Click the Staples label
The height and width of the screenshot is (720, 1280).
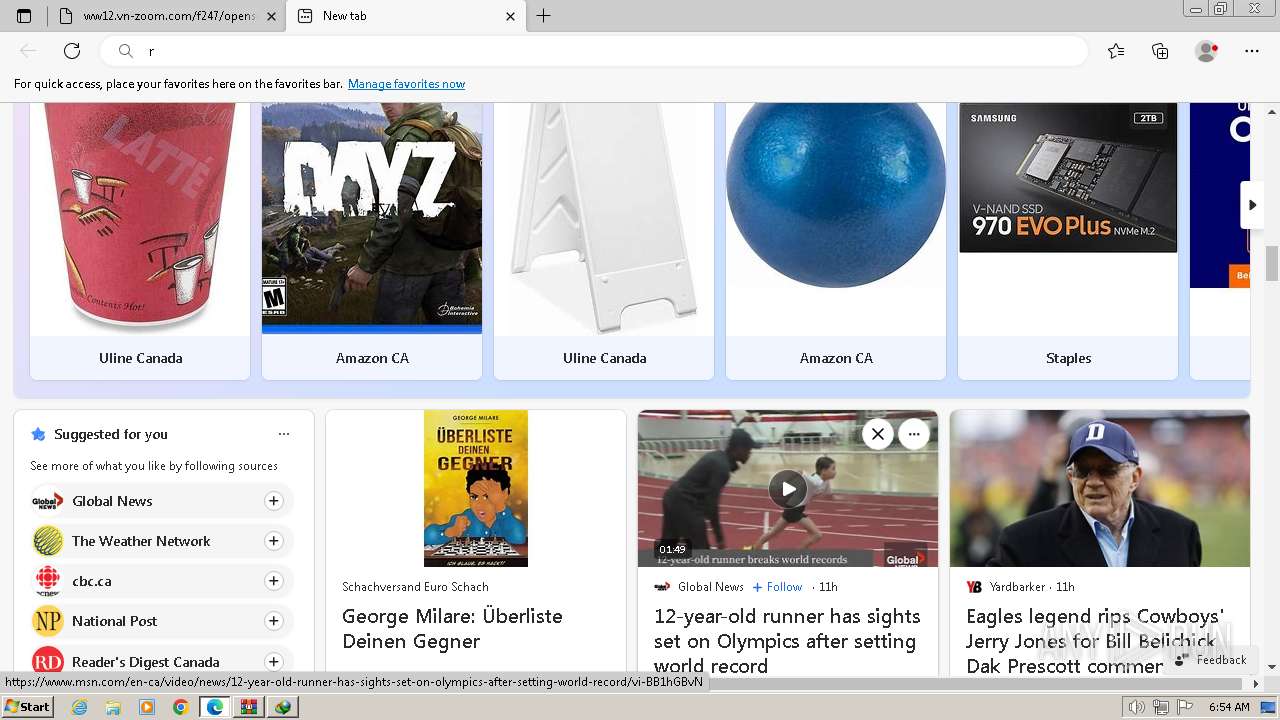coord(1068,358)
